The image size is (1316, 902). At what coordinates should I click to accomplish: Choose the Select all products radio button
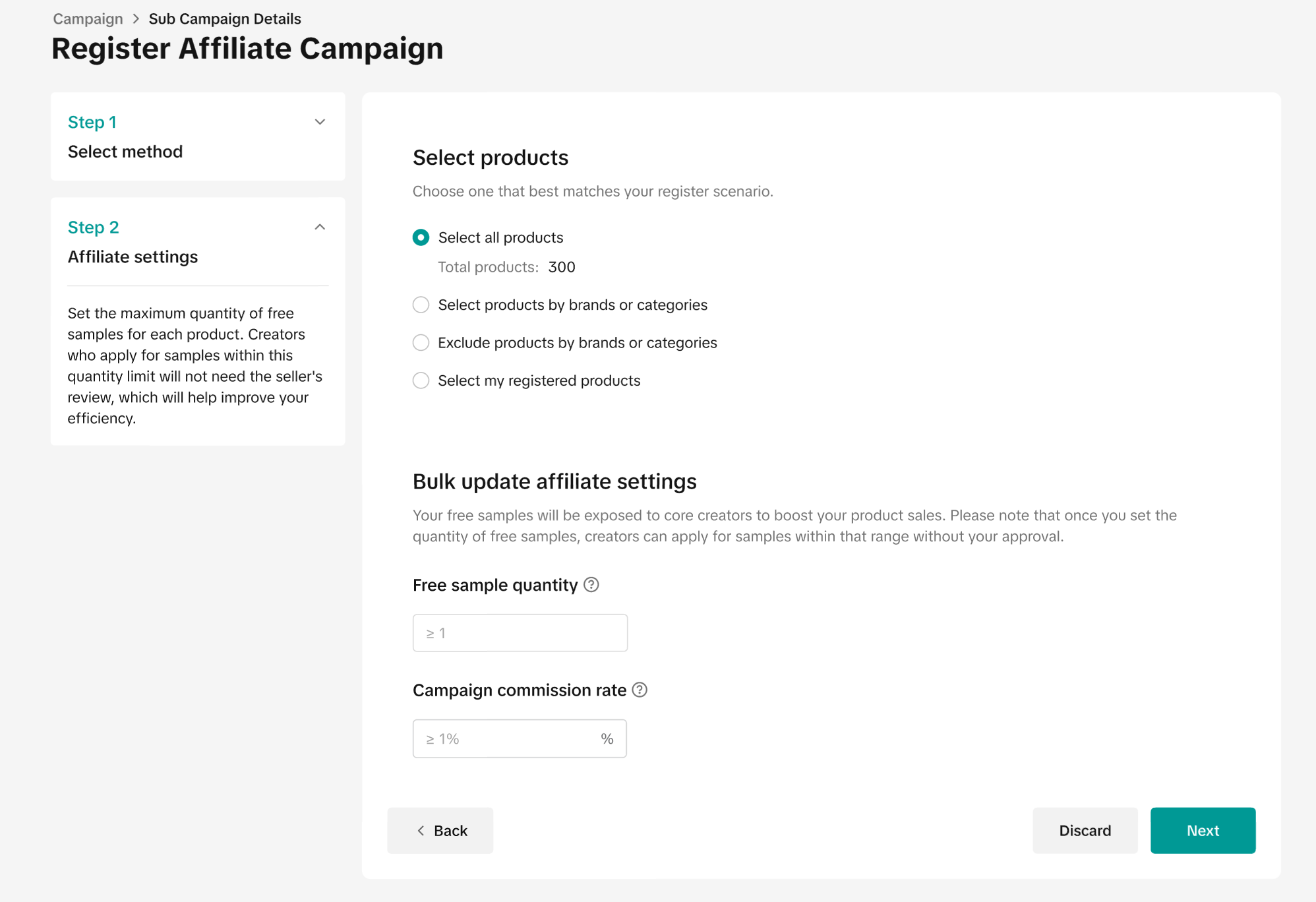coord(421,237)
